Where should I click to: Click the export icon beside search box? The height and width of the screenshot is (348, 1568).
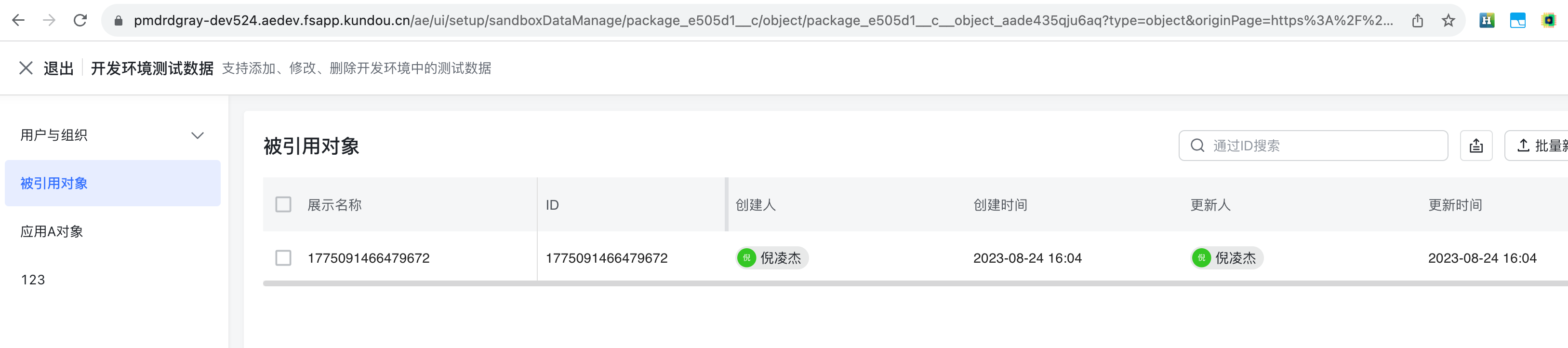tap(1476, 146)
